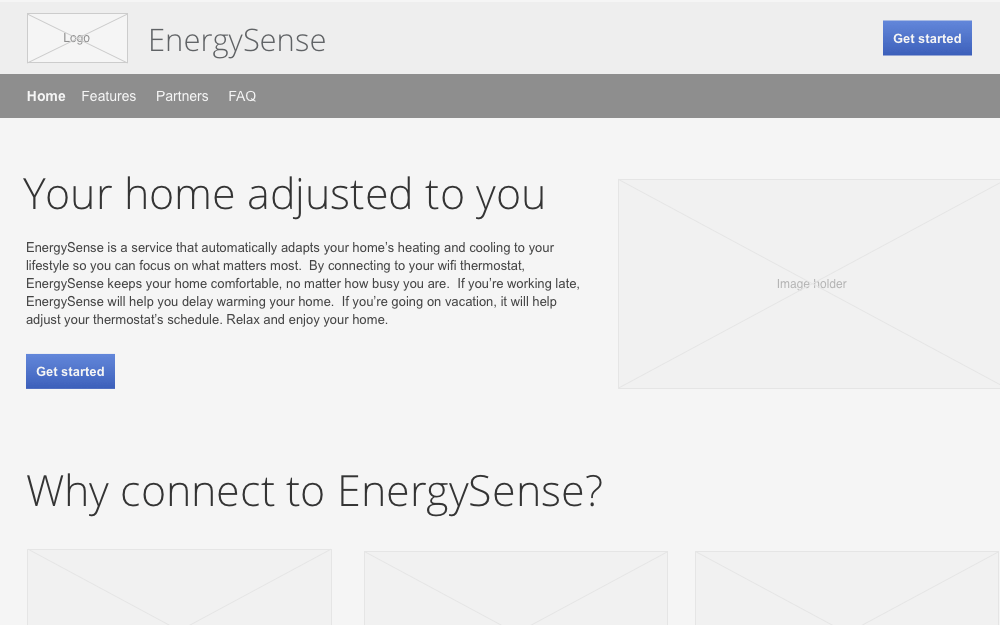Open the FAQ page

242,96
